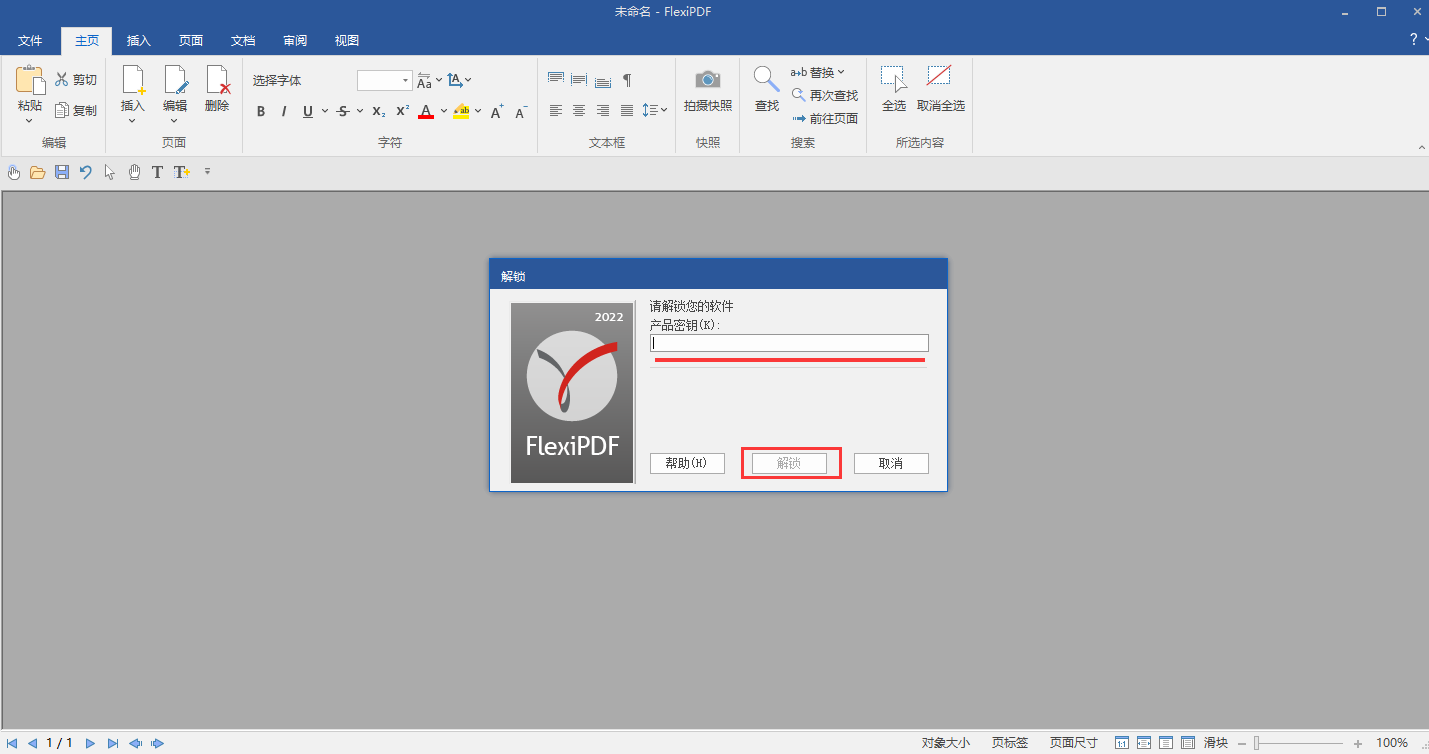Click the Edit page (编辑) icon
Image resolution: width=1429 pixels, height=754 pixels.
click(175, 80)
